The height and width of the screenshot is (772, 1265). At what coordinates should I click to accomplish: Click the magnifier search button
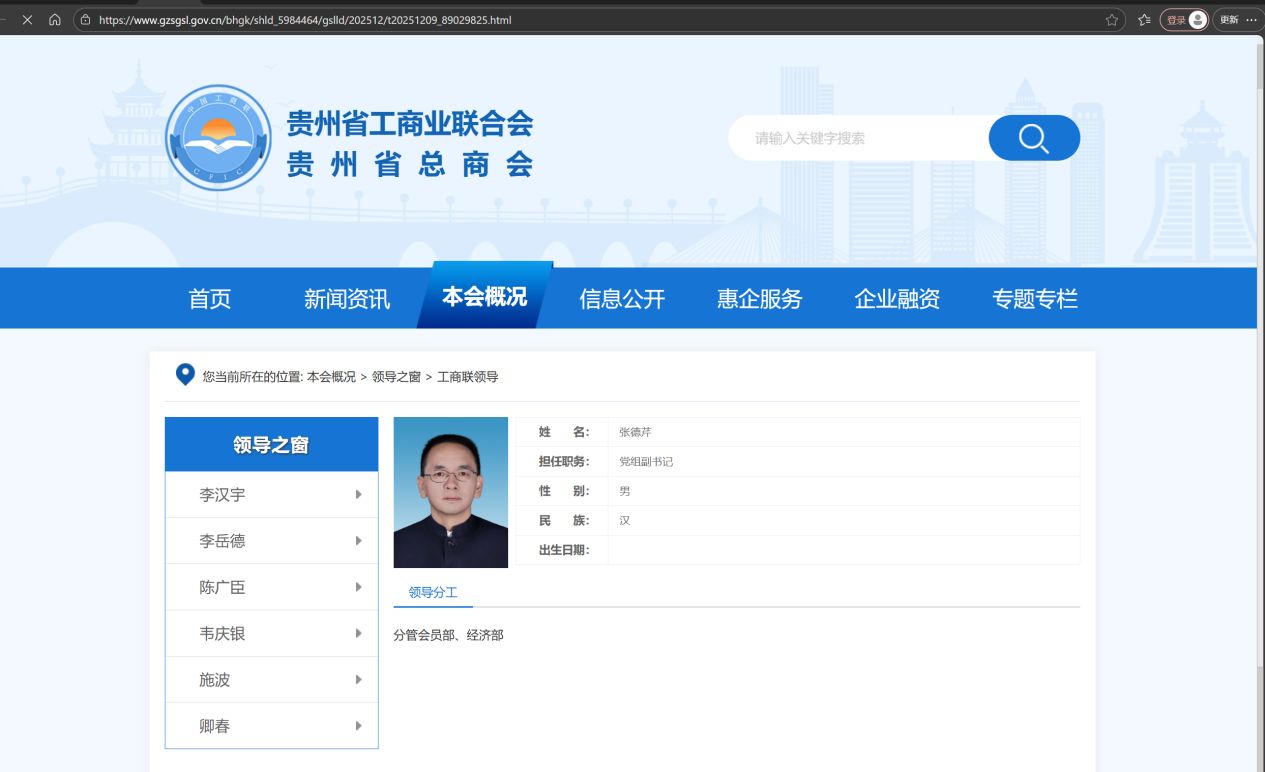pos(1034,138)
